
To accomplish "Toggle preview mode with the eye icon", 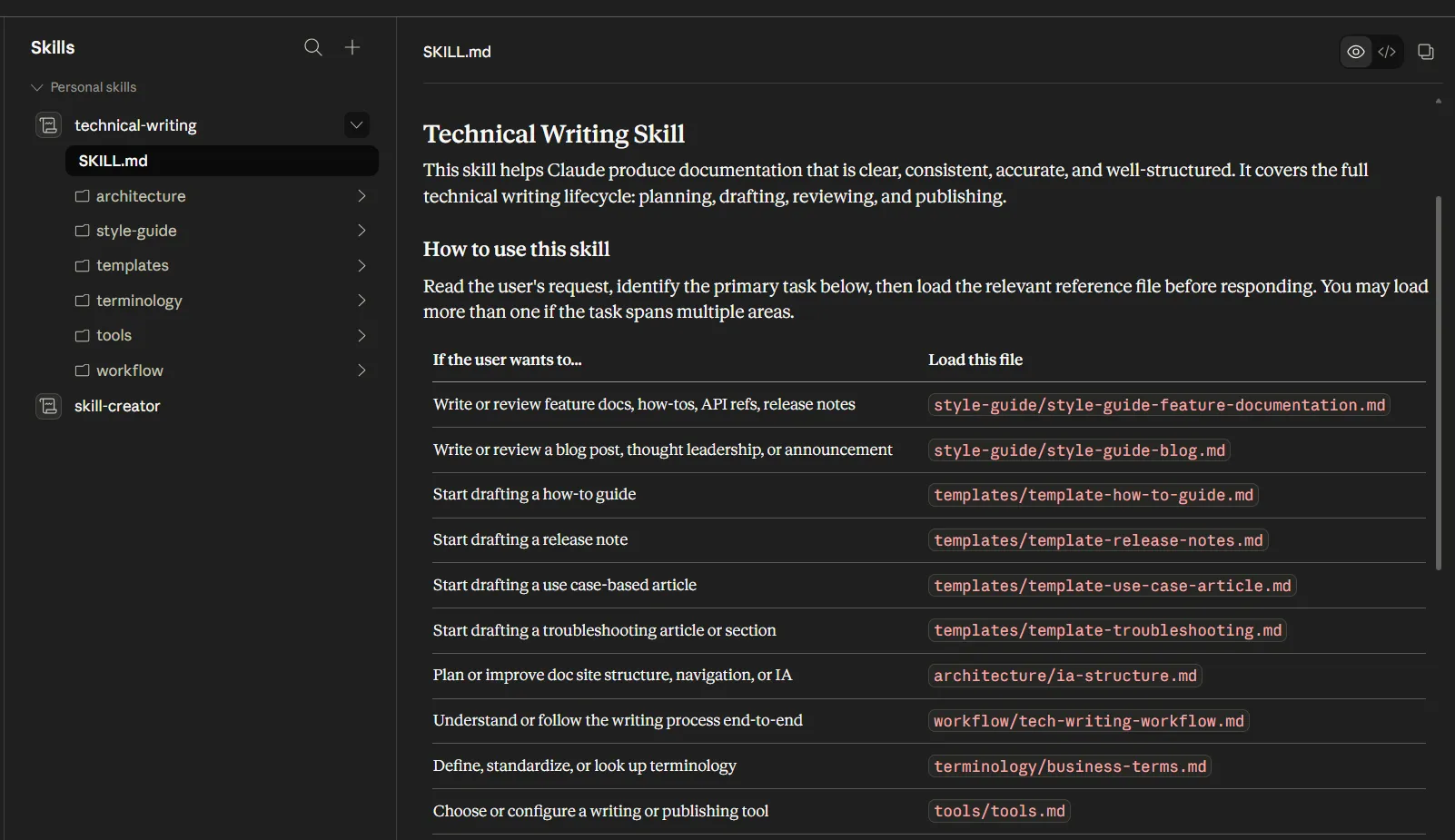I will pos(1356,52).
